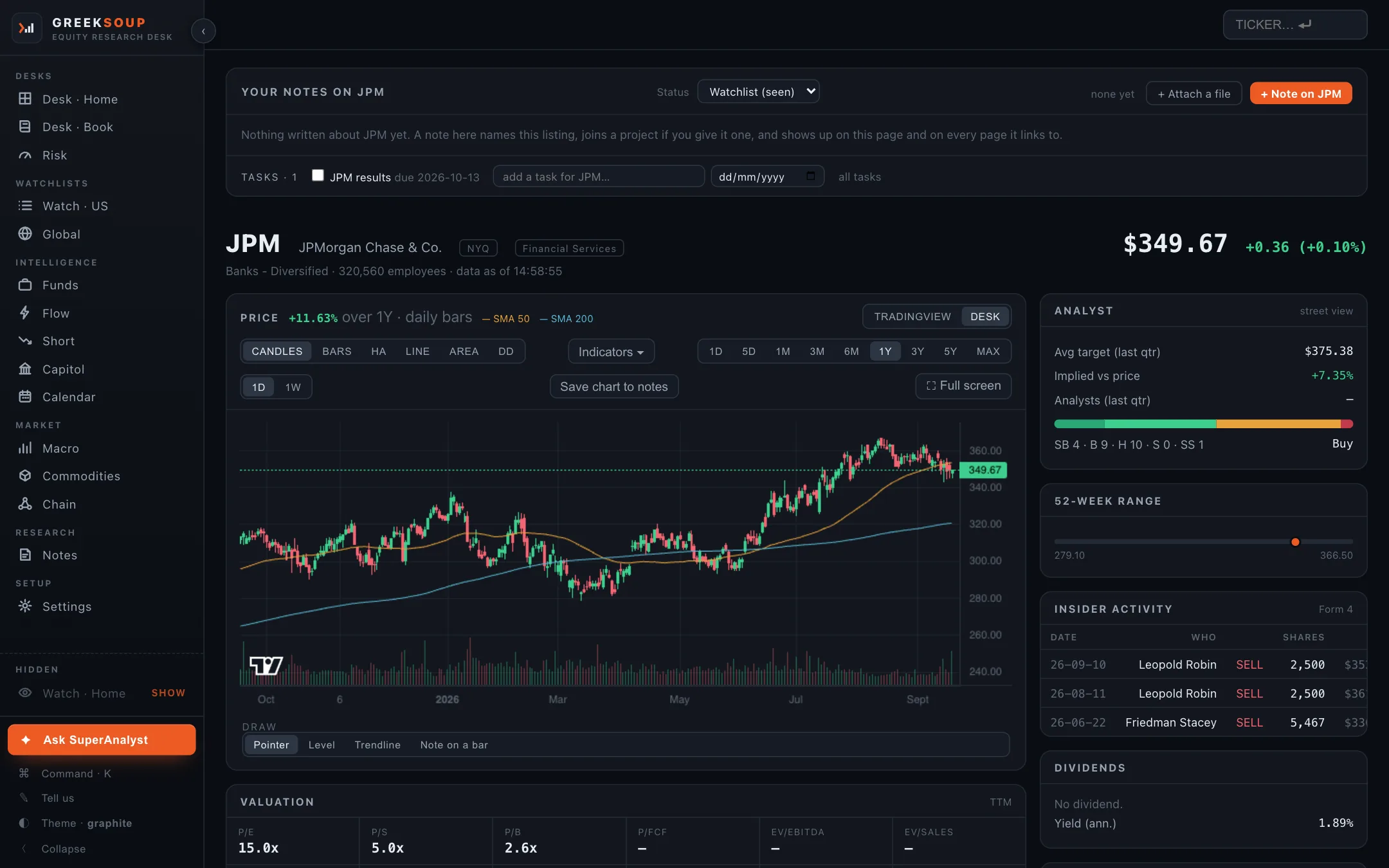This screenshot has height=868, width=1389.
Task: Click + Note on JPM button
Action: (x=1301, y=93)
